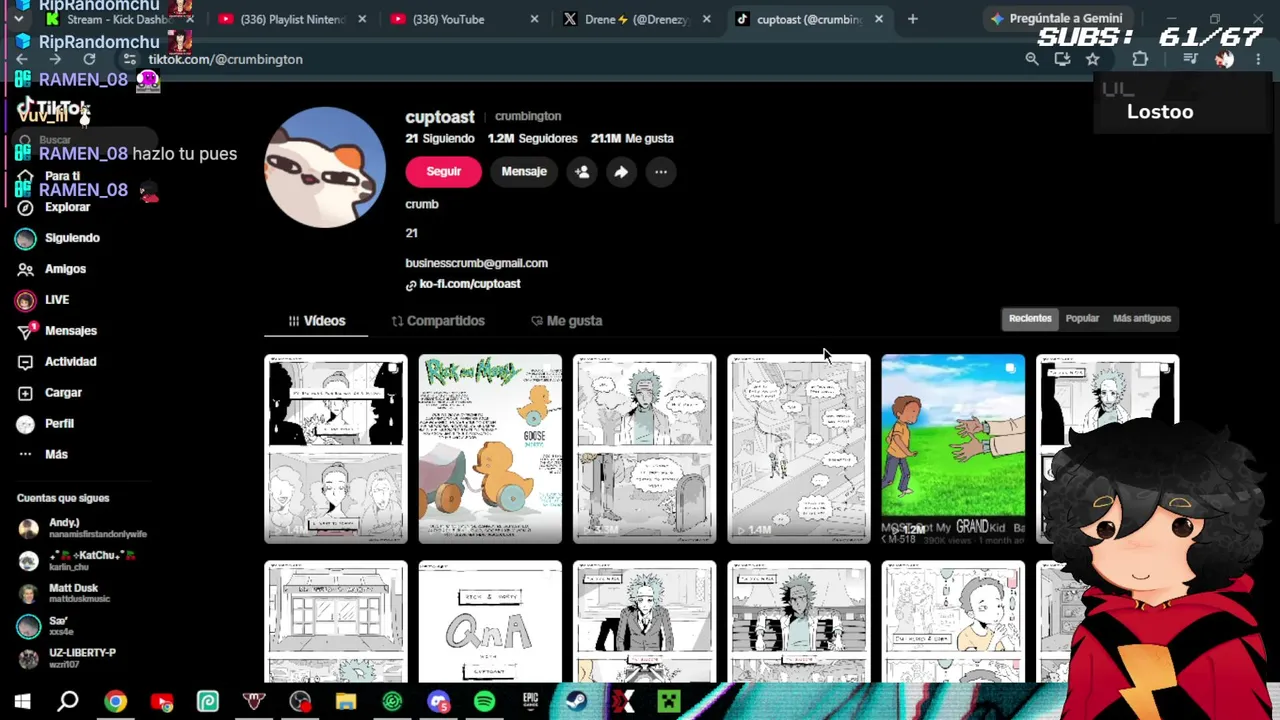Open the LIVE section in sidebar
Image resolution: width=1280 pixels, height=720 pixels.
42,300
